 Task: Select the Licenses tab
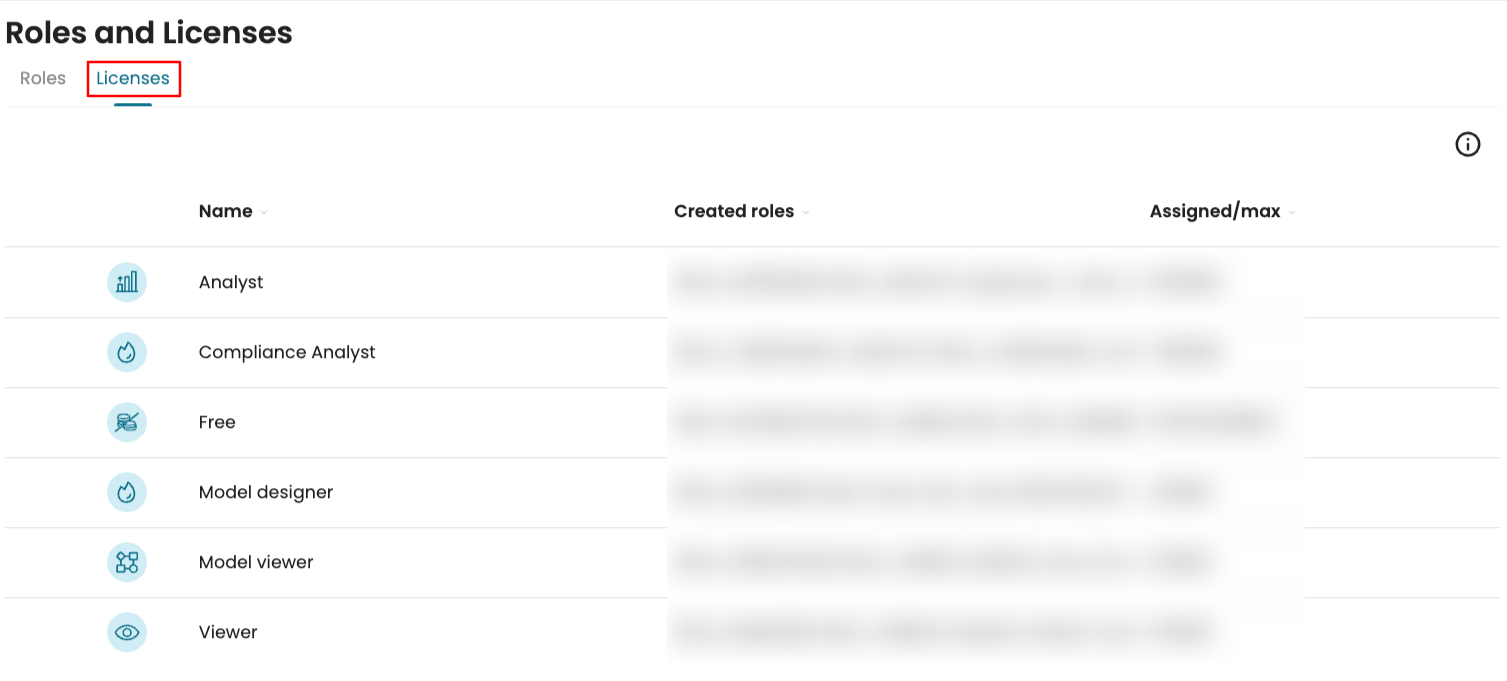tap(133, 78)
